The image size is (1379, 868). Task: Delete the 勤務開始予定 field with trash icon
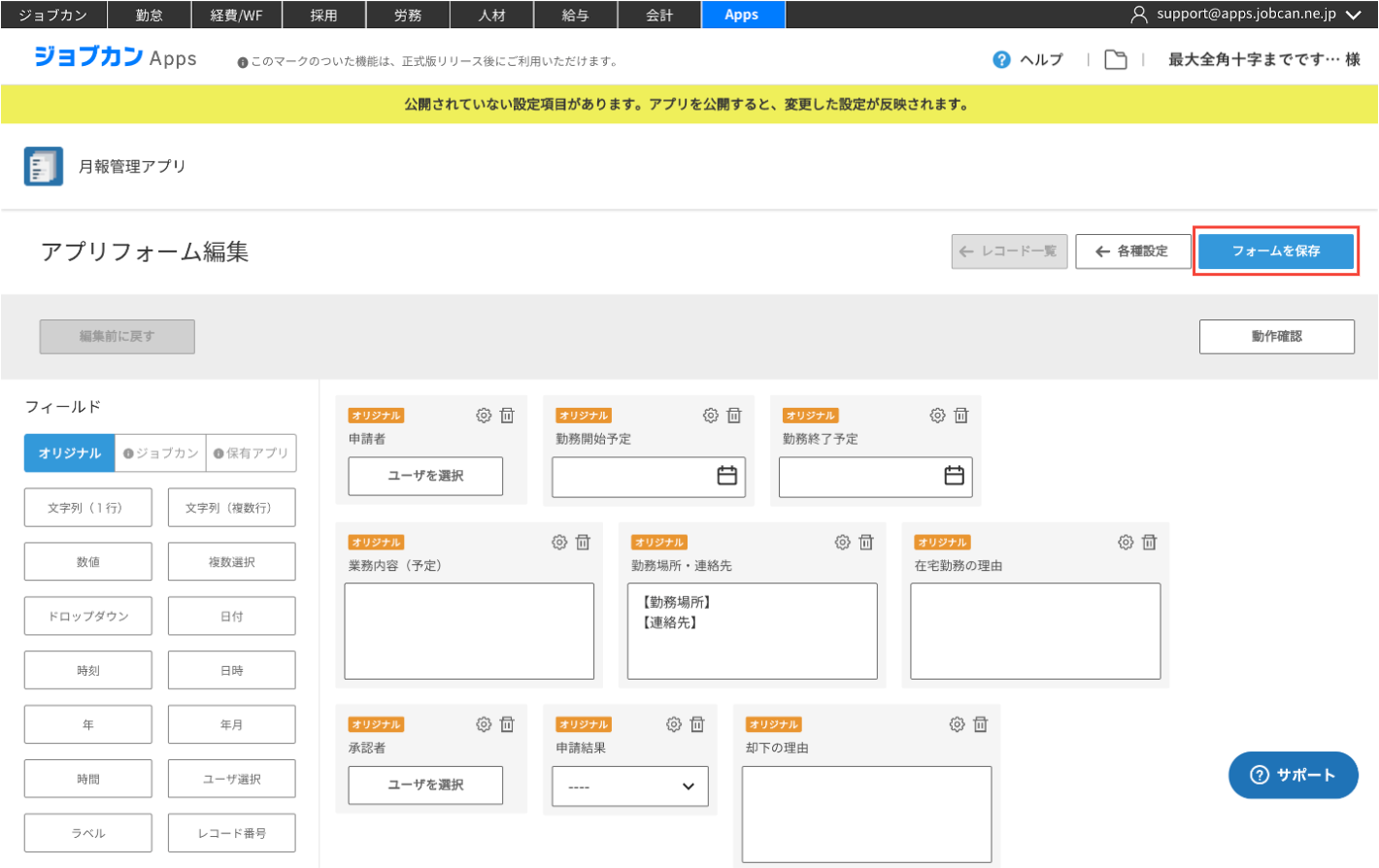[x=734, y=416]
